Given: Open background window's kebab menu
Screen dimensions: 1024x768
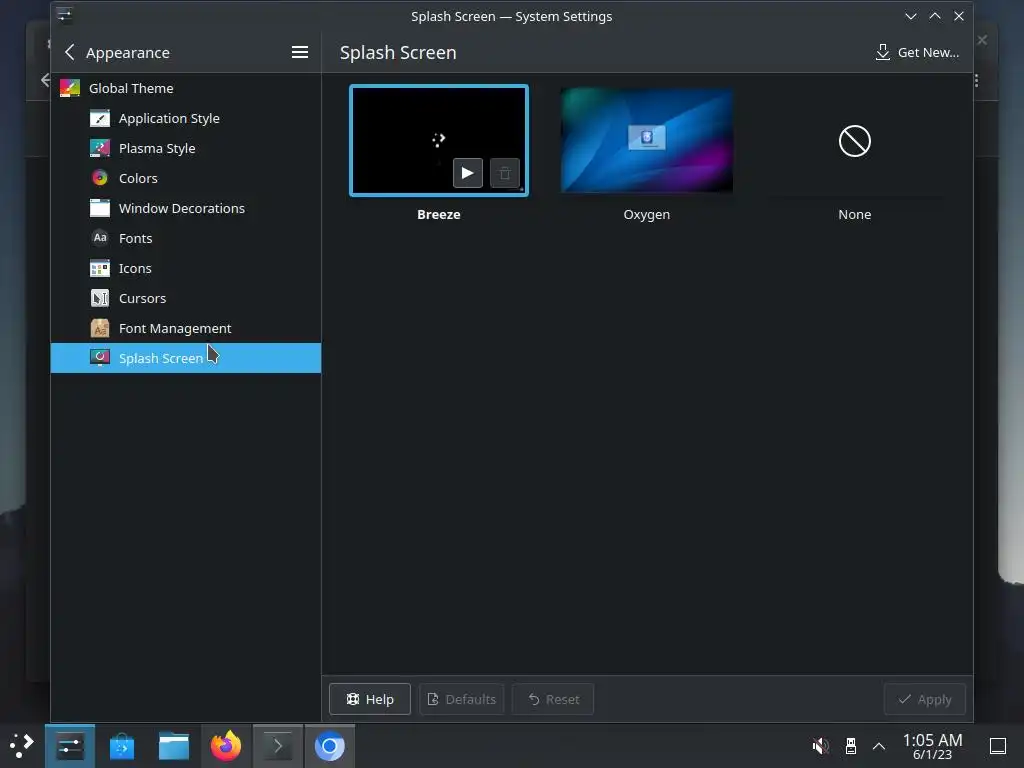Looking at the screenshot, I should tap(976, 80).
